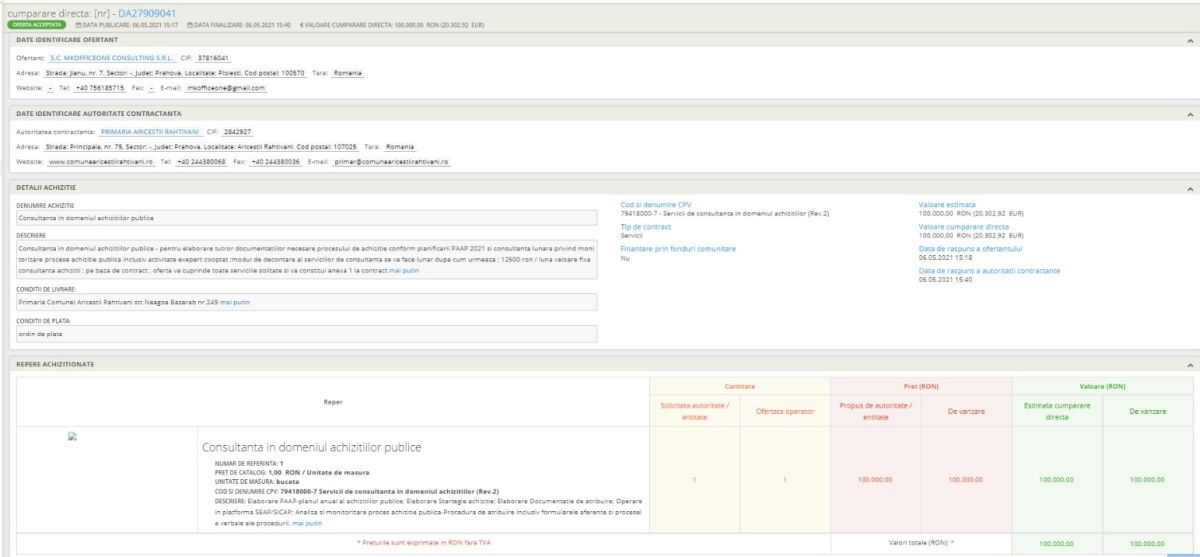Collapse the Date Identificare Ofertant section
Image resolution: width=1200 pixels, height=557 pixels.
tap(1189, 39)
